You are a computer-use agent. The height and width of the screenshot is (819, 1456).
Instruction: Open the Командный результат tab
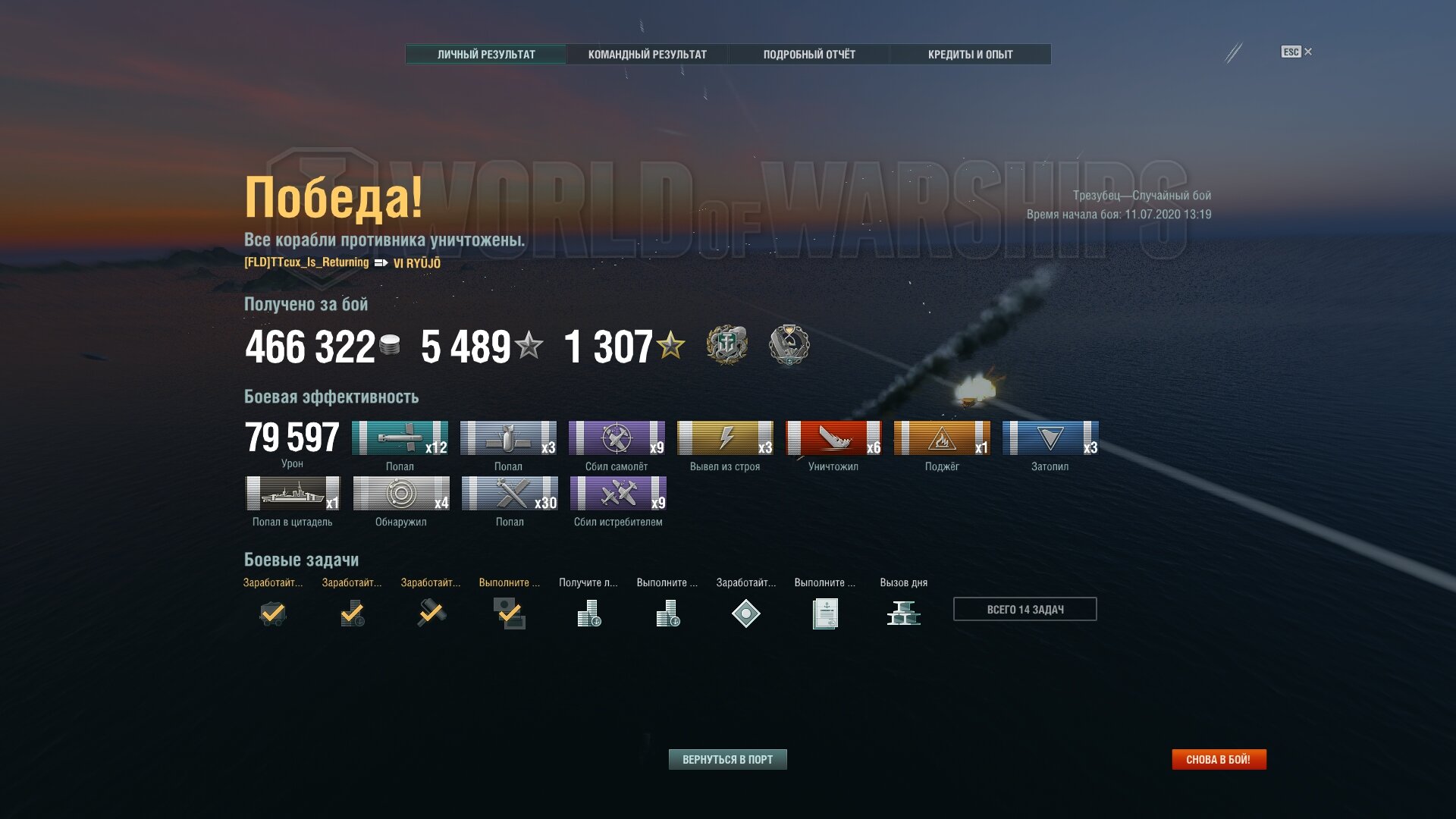pos(647,55)
